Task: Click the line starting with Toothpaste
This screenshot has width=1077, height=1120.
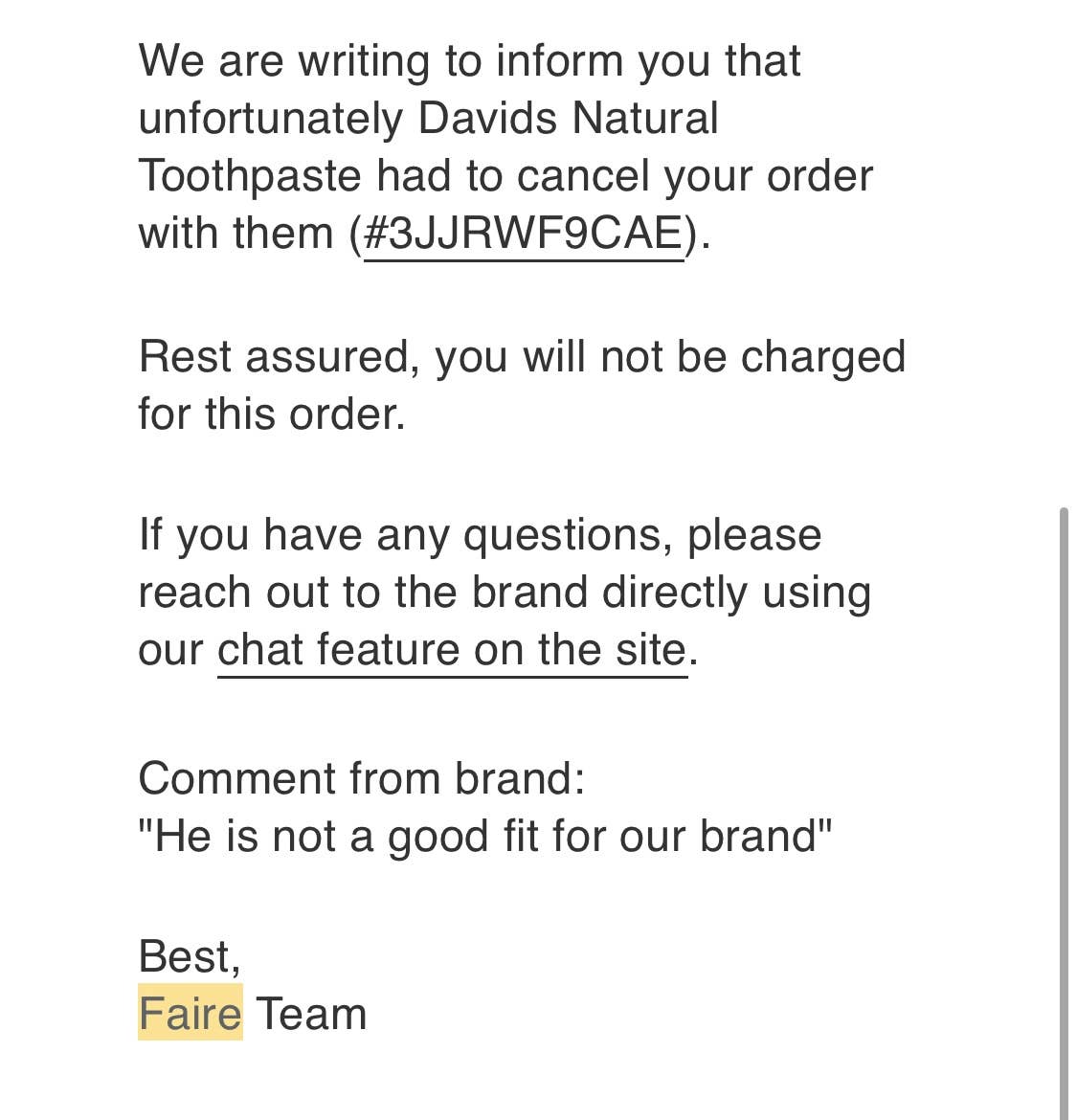Action: click(x=505, y=176)
